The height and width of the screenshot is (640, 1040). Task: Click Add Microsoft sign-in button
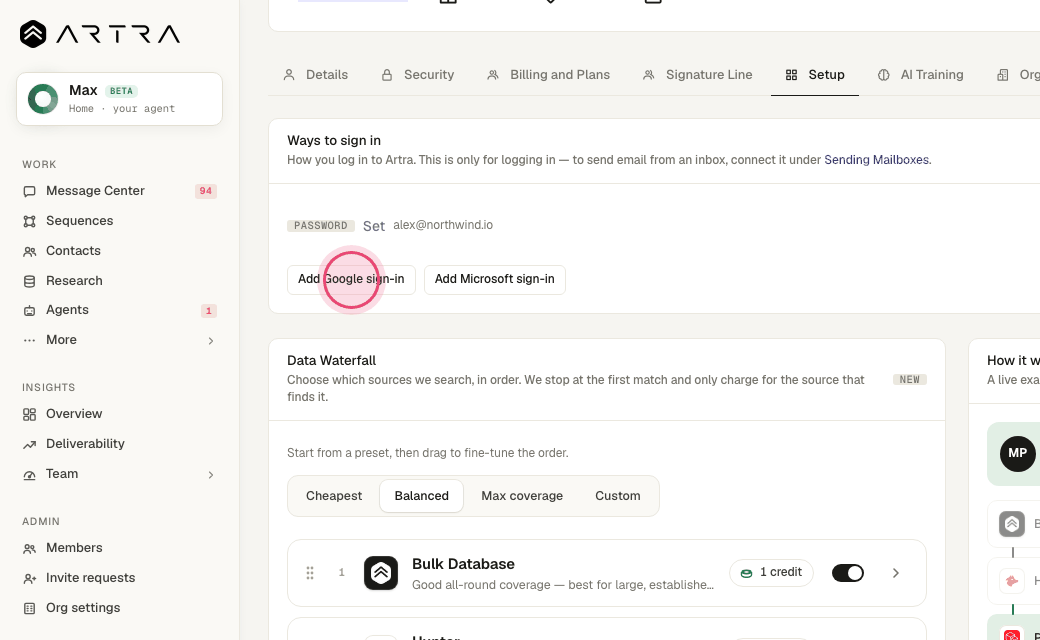point(495,280)
